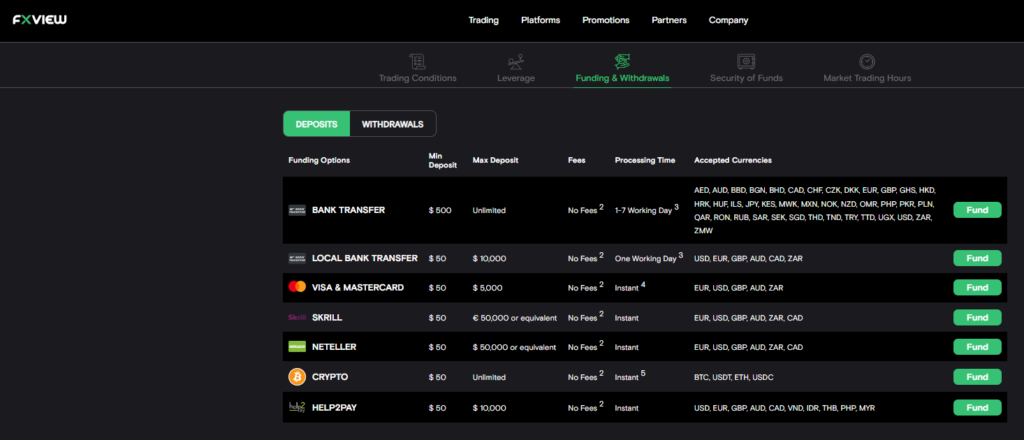Click the Bitcoin crypto icon

pyautogui.click(x=297, y=377)
